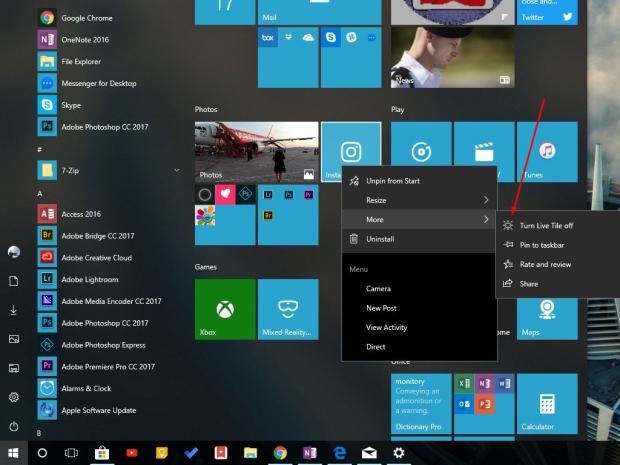The width and height of the screenshot is (620, 465).
Task: Open the Calculator tile
Action: [x=547, y=406]
